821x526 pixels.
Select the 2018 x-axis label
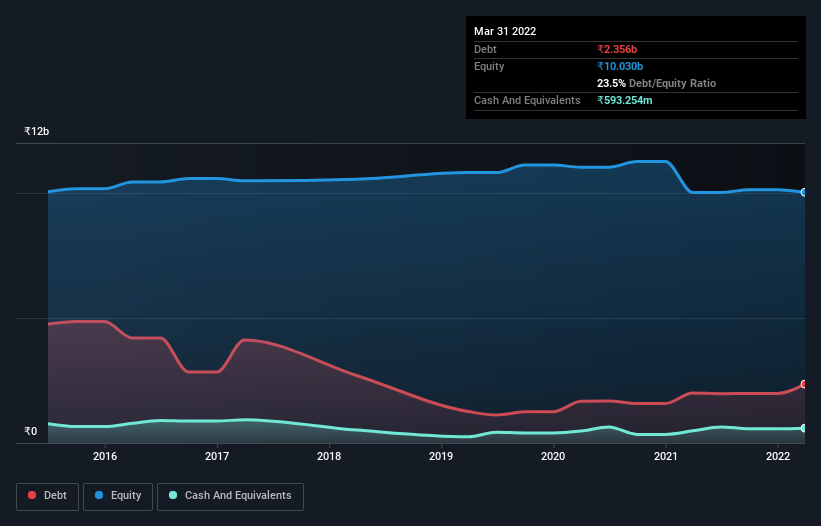(329, 456)
